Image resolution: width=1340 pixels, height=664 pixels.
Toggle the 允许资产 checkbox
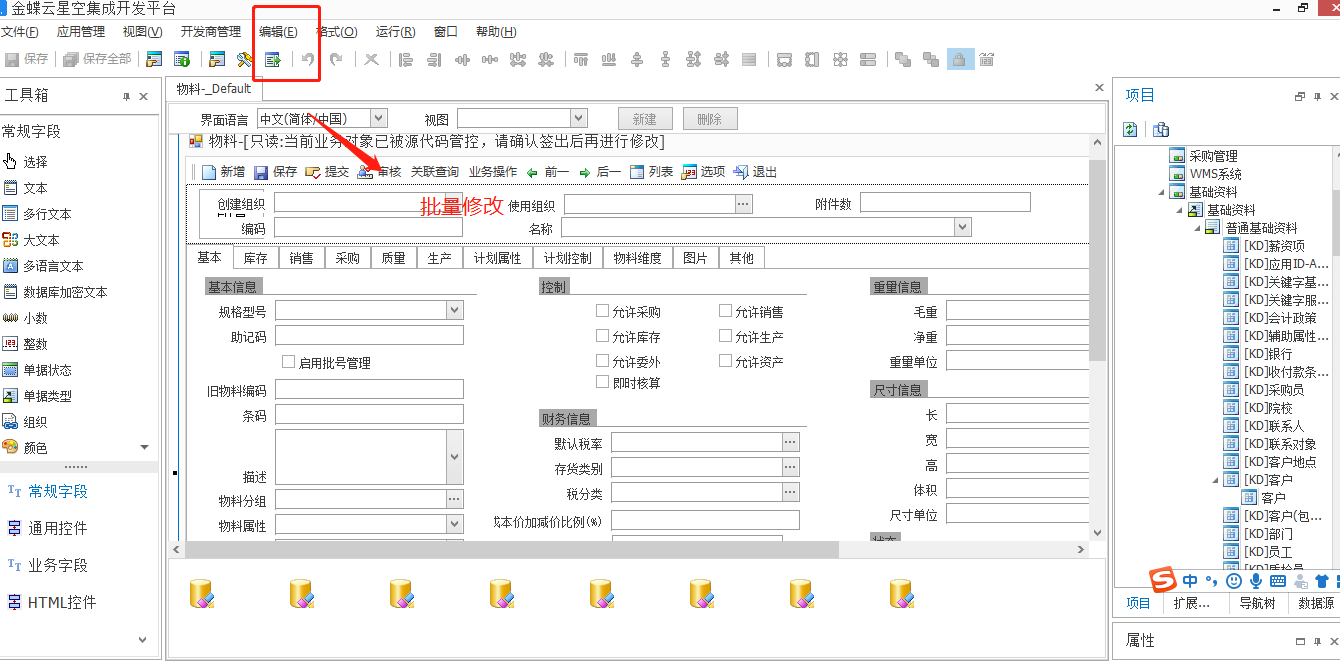coord(725,360)
